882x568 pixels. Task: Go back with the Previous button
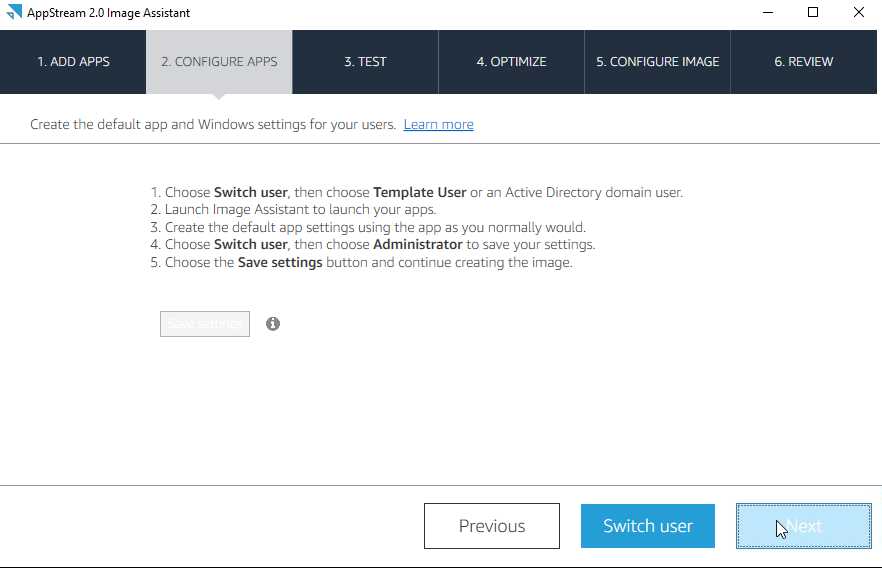point(492,526)
